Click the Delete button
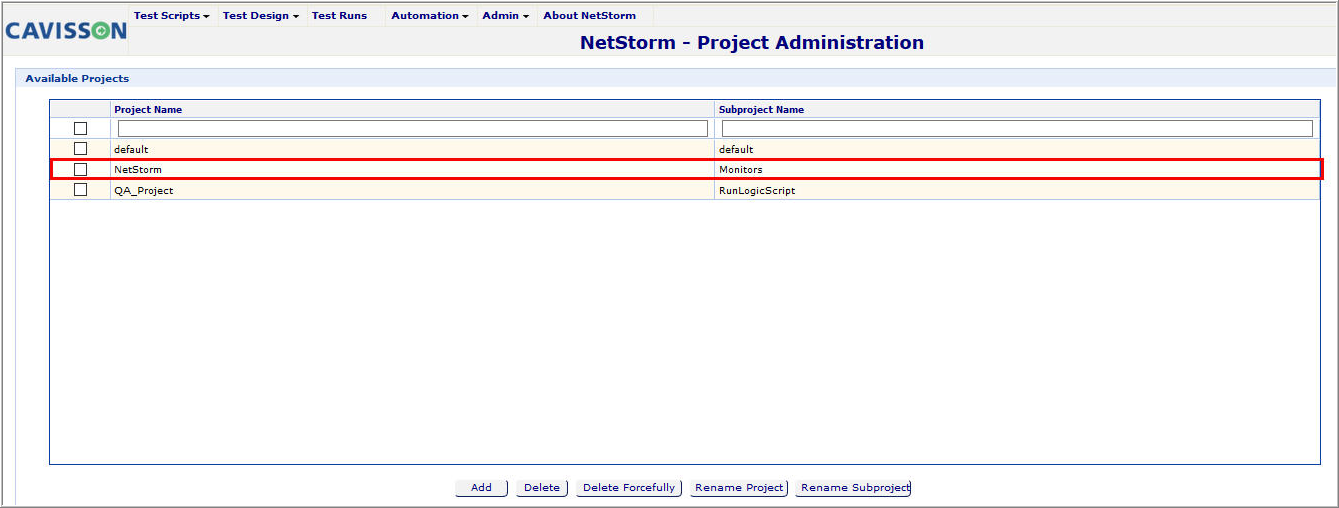Image resolution: width=1339 pixels, height=508 pixels. (542, 488)
